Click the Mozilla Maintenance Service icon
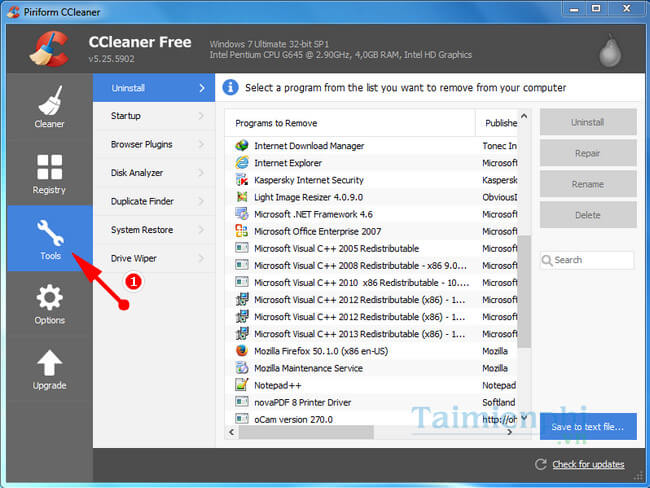 pyautogui.click(x=242, y=368)
